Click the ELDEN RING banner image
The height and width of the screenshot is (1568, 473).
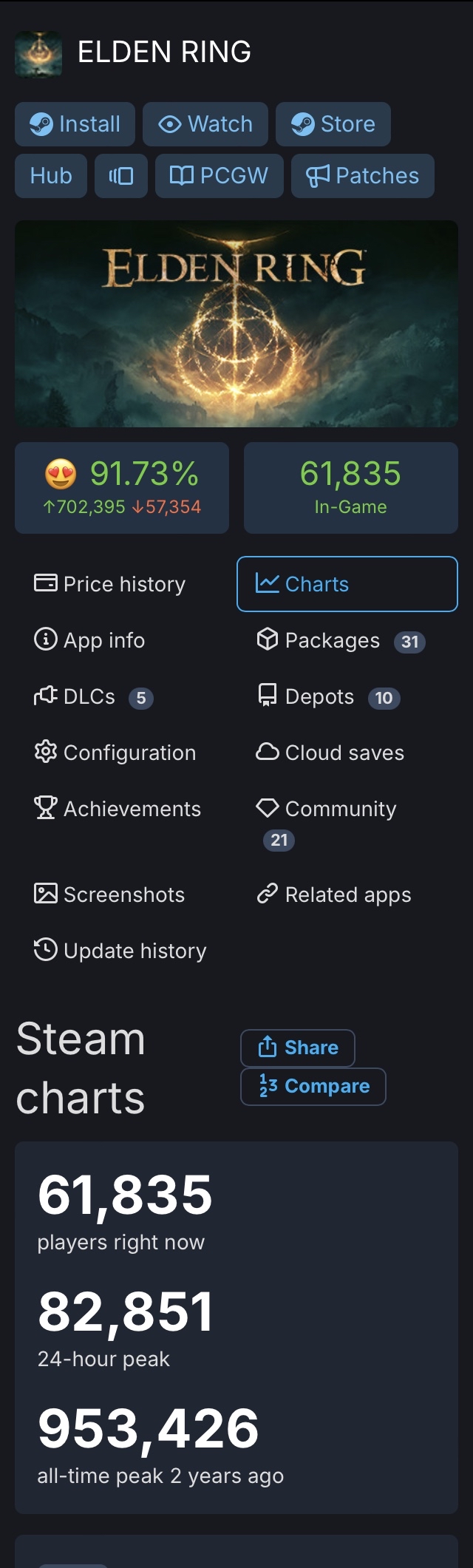click(x=236, y=323)
